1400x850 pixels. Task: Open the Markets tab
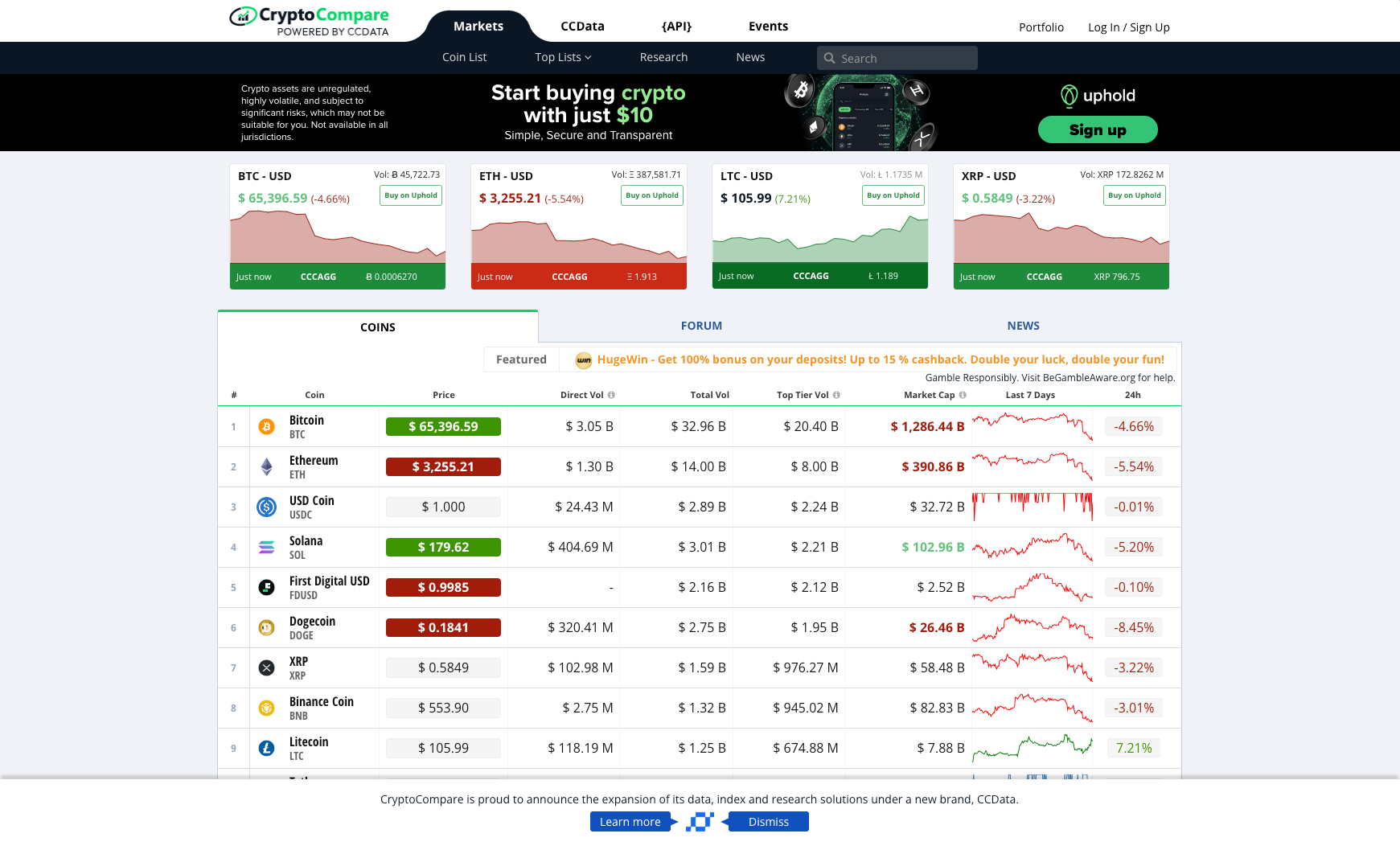478,27
